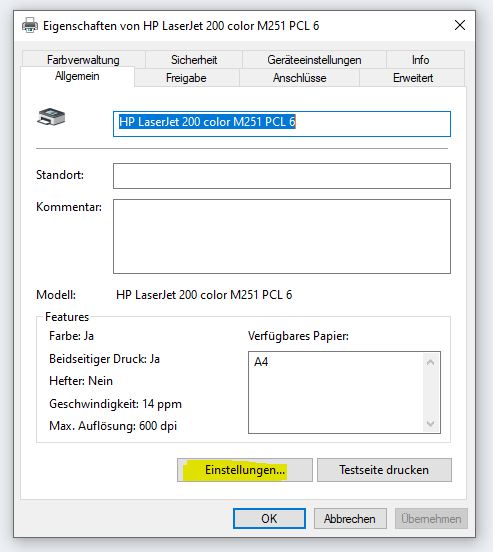Click Testseite drucken button
Screen dimensions: 493x552
(x=384, y=470)
